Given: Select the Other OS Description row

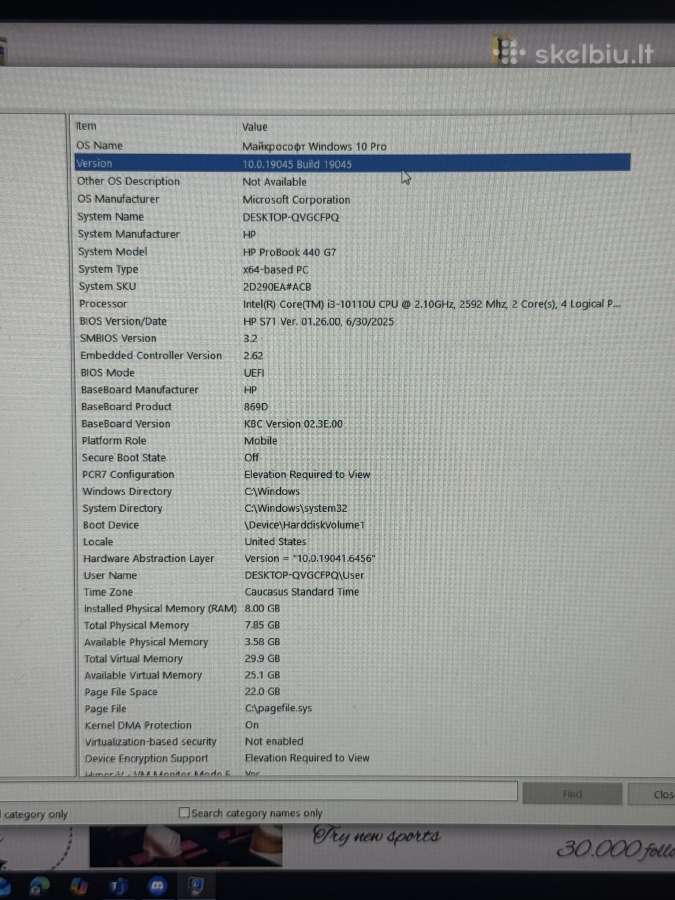Looking at the screenshot, I should [x=352, y=181].
